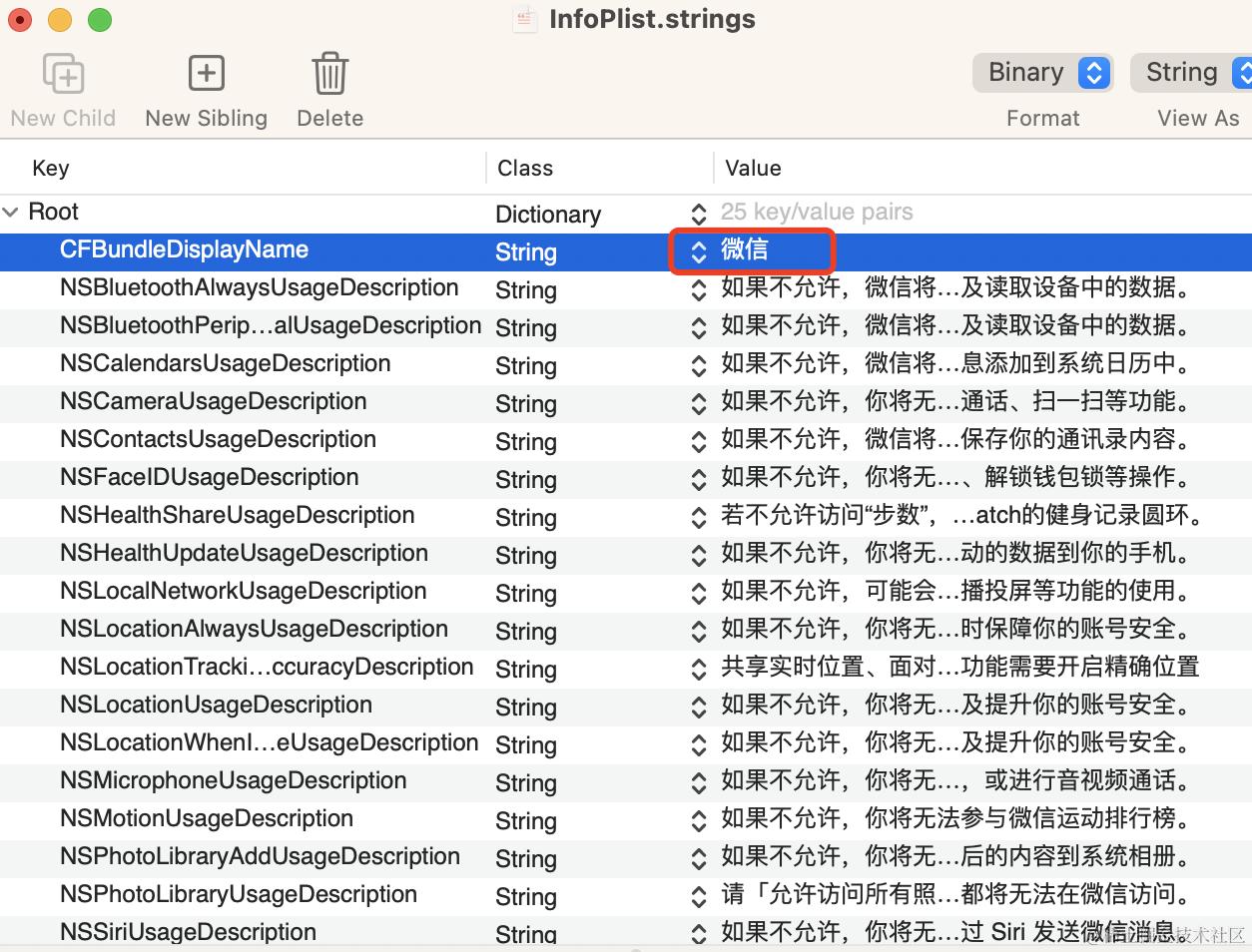The width and height of the screenshot is (1252, 952).
Task: Click the New Sibling plus icon
Action: pyautogui.click(x=206, y=73)
